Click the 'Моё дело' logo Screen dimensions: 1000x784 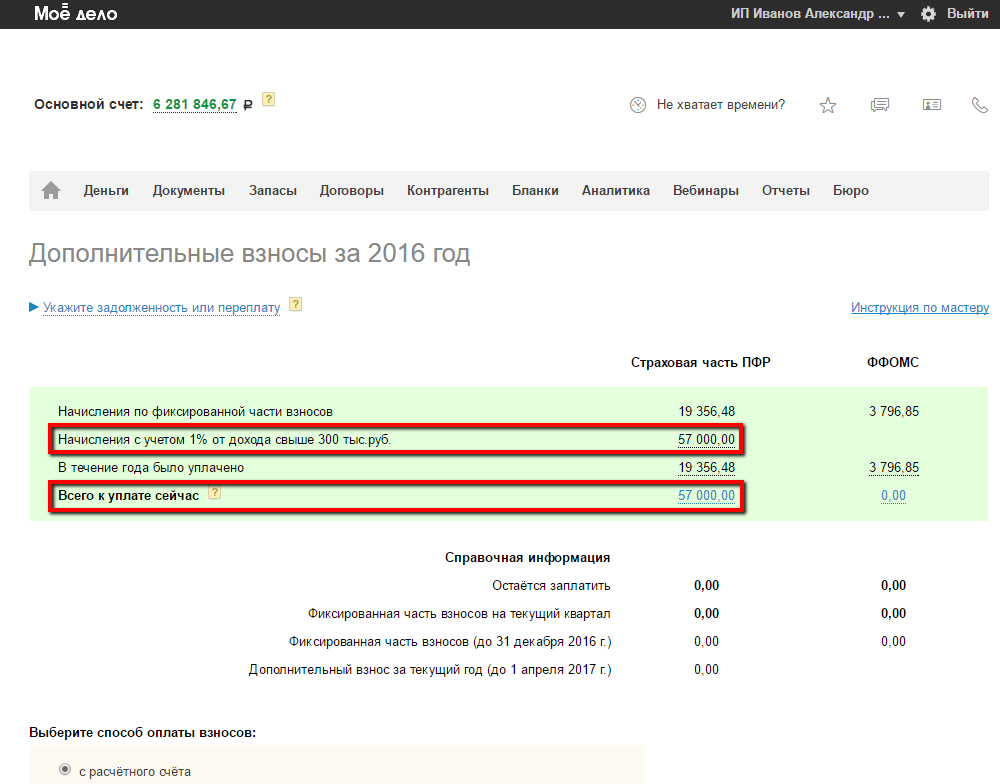(x=75, y=14)
